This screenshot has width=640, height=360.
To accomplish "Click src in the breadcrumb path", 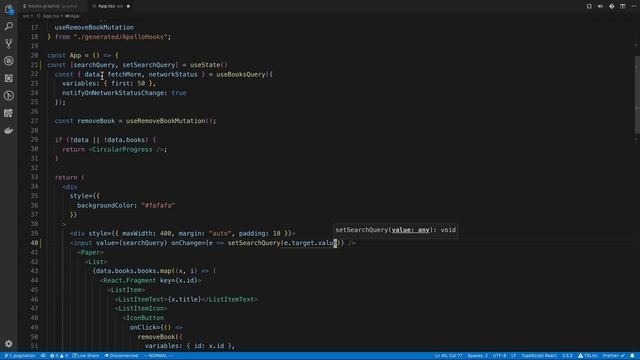I will [26, 16].
